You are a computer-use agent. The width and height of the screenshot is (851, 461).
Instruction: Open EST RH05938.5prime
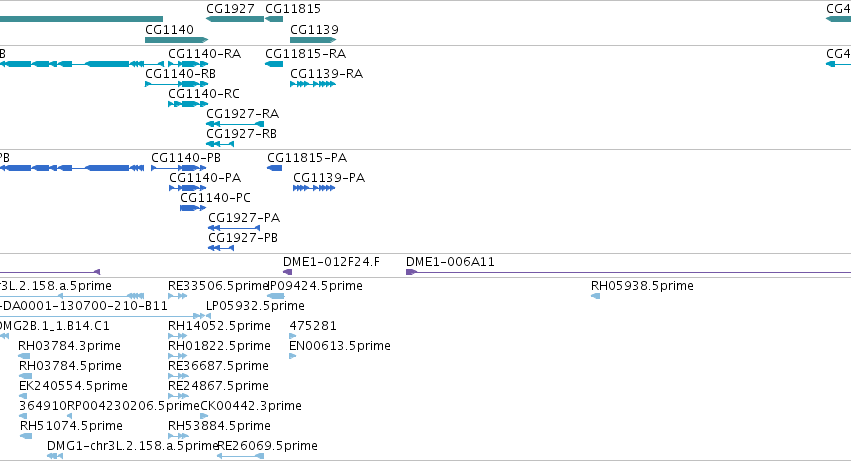tap(643, 286)
